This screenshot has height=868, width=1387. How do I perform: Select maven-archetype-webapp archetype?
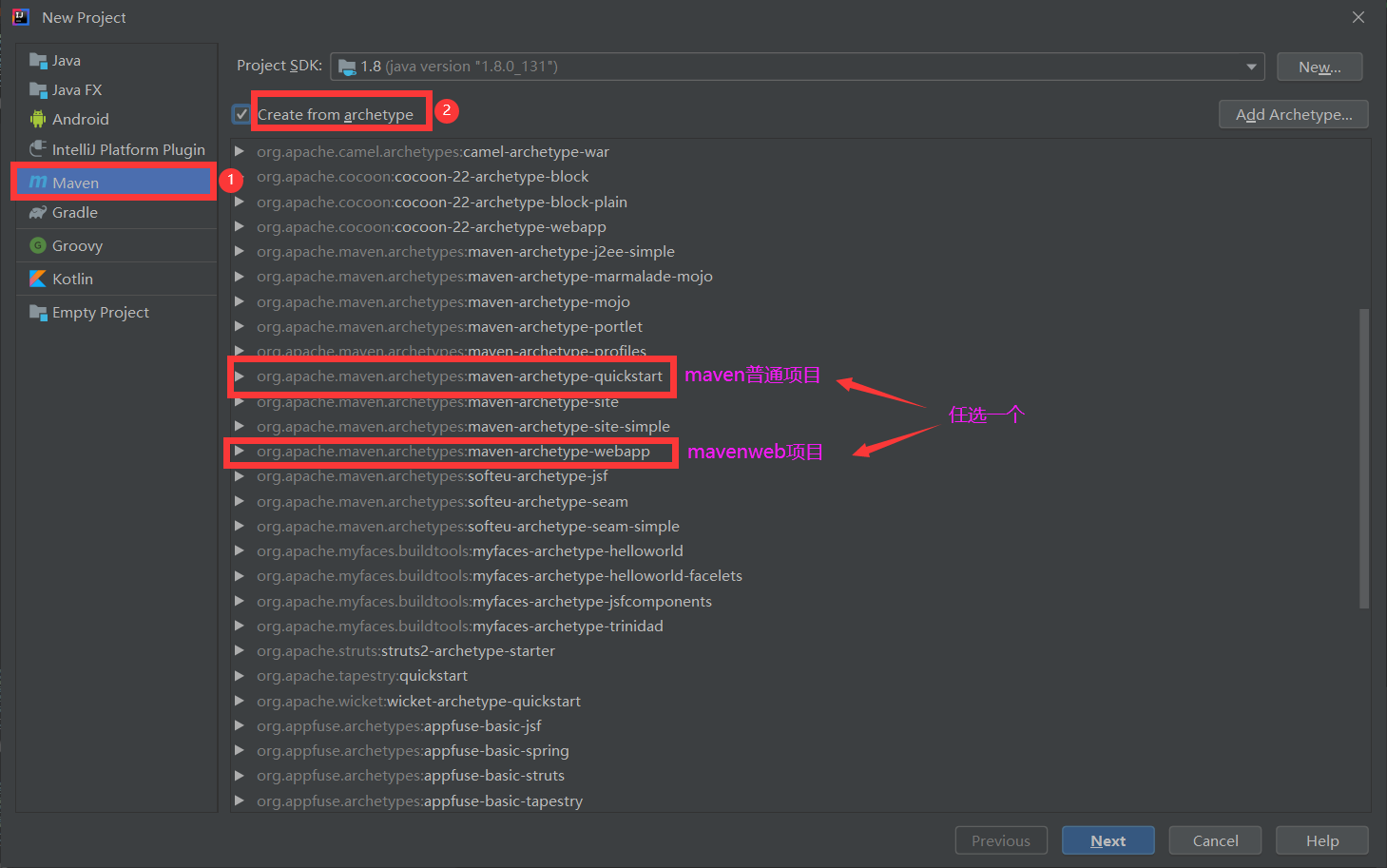[x=453, y=452]
